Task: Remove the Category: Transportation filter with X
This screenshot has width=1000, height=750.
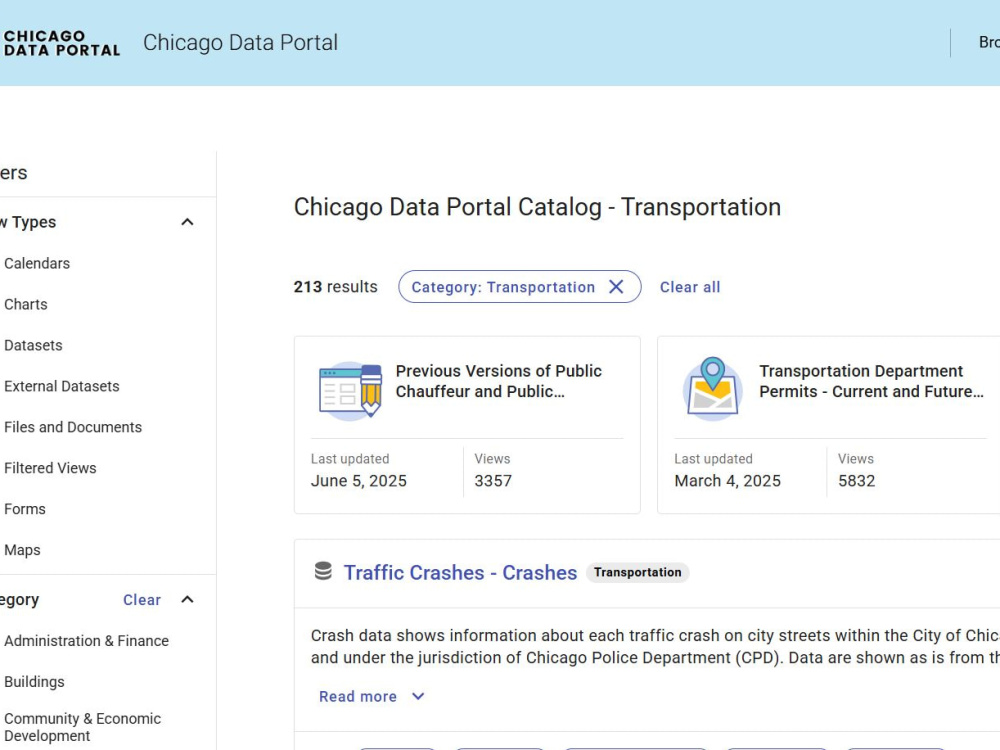Action: 616,287
